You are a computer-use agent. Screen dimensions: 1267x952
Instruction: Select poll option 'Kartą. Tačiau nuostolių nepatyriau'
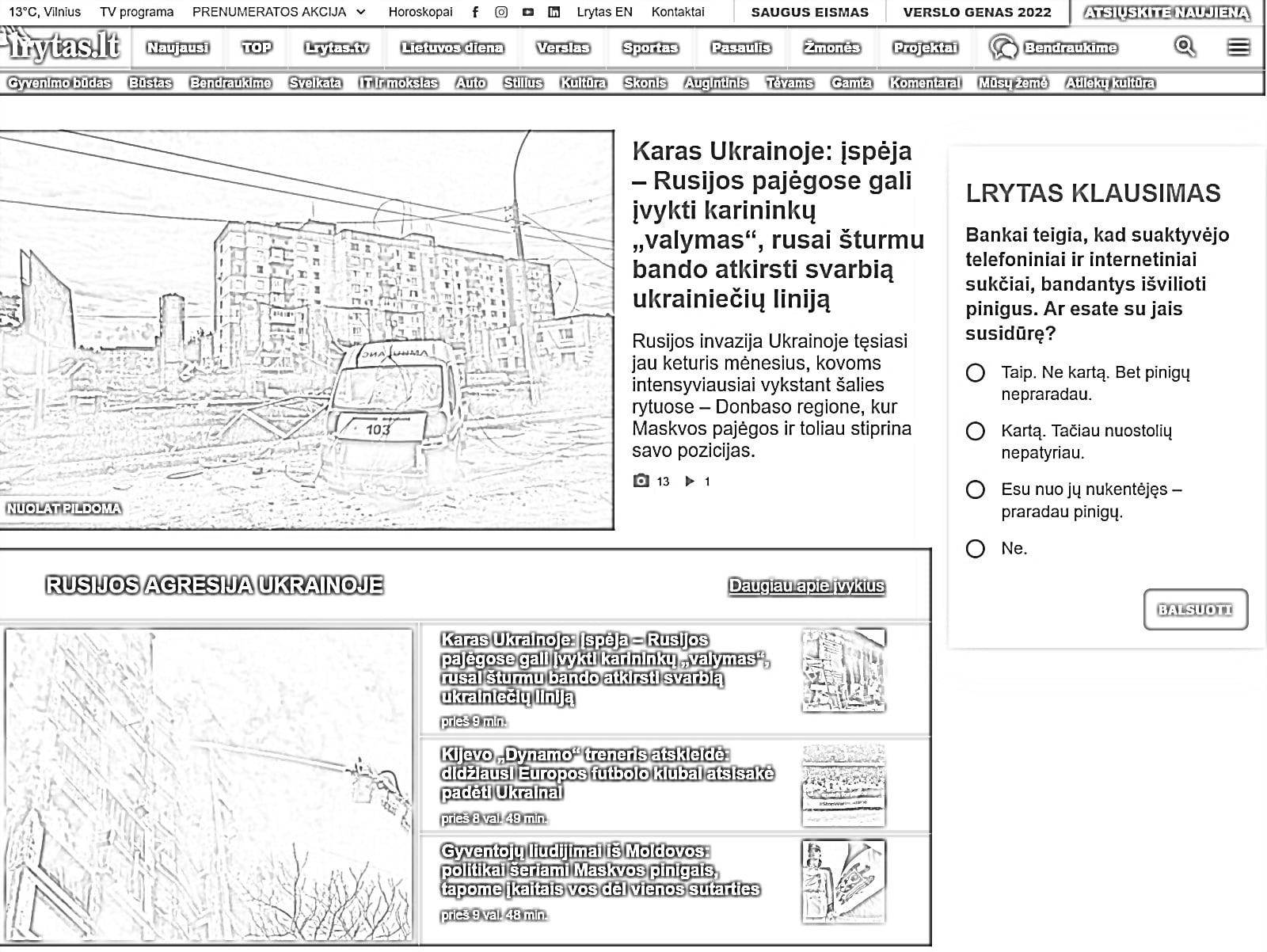point(976,432)
